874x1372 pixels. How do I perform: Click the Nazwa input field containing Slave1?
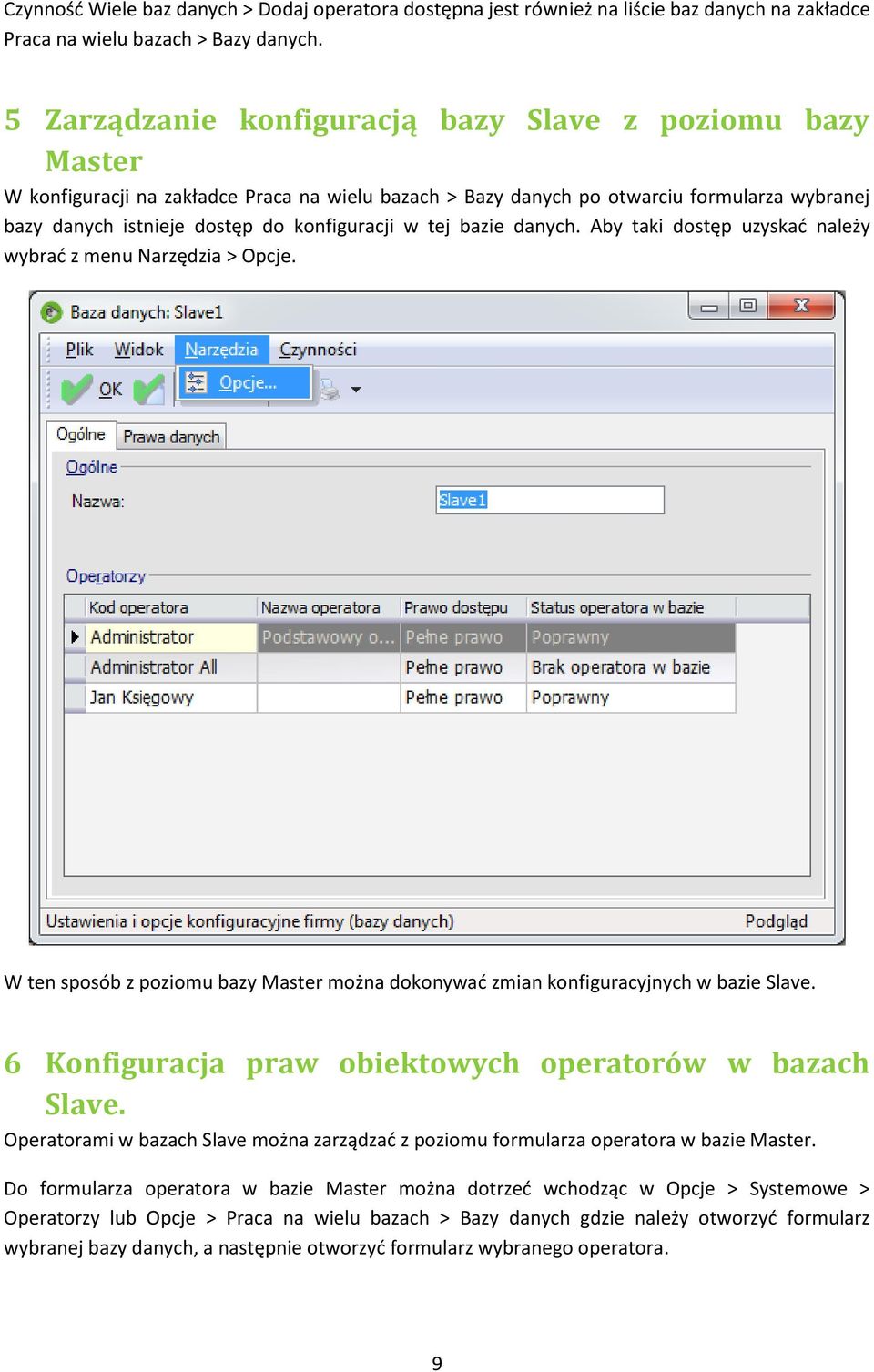point(550,500)
